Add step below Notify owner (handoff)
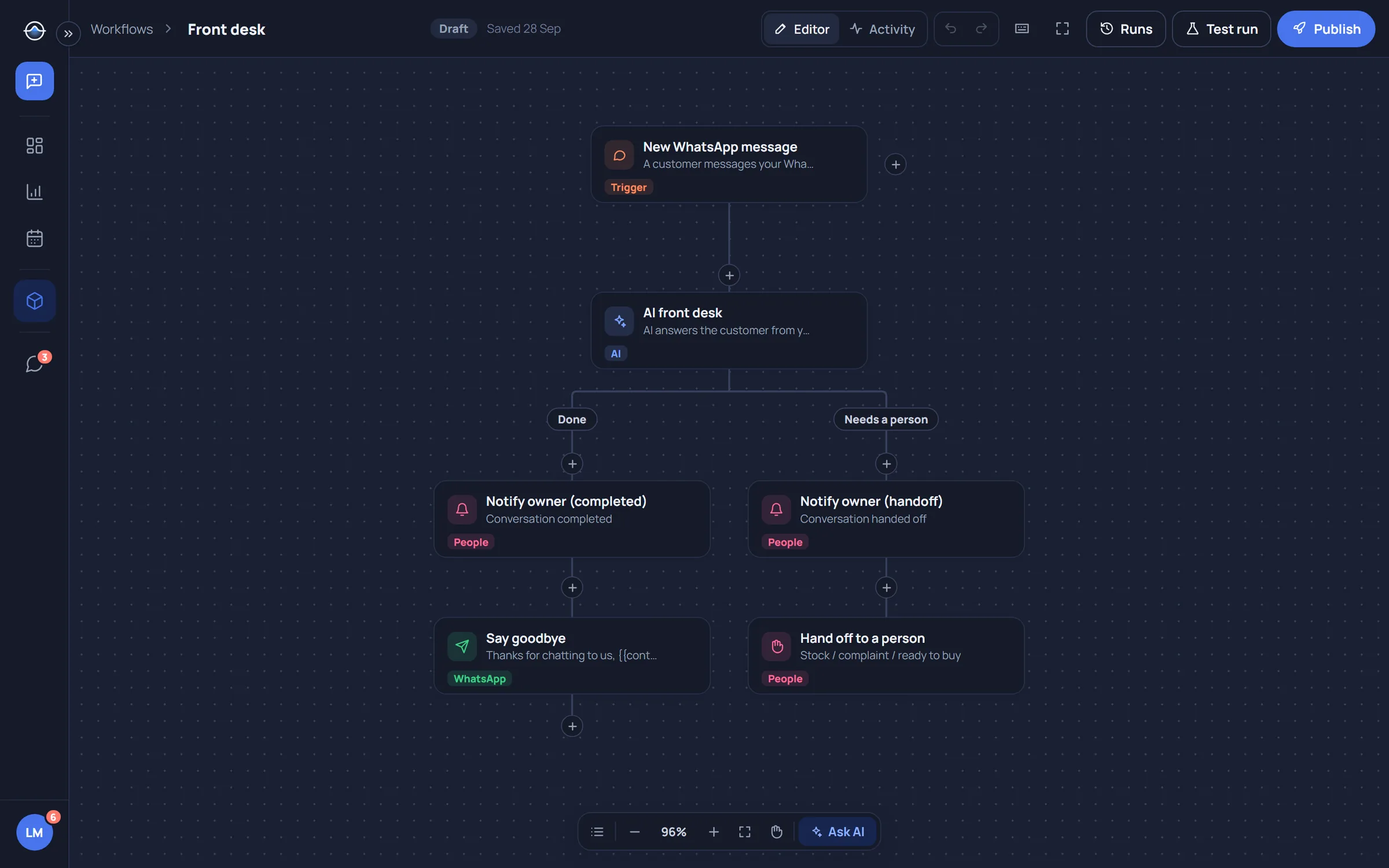Image resolution: width=1389 pixels, height=868 pixels. click(x=886, y=588)
